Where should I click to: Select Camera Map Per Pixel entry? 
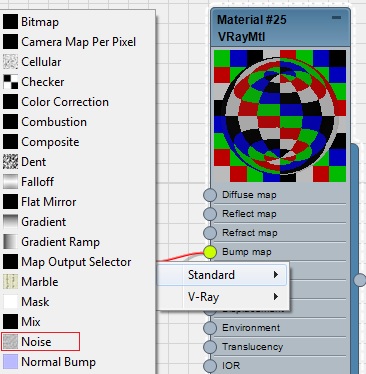pyautogui.click(x=78, y=42)
